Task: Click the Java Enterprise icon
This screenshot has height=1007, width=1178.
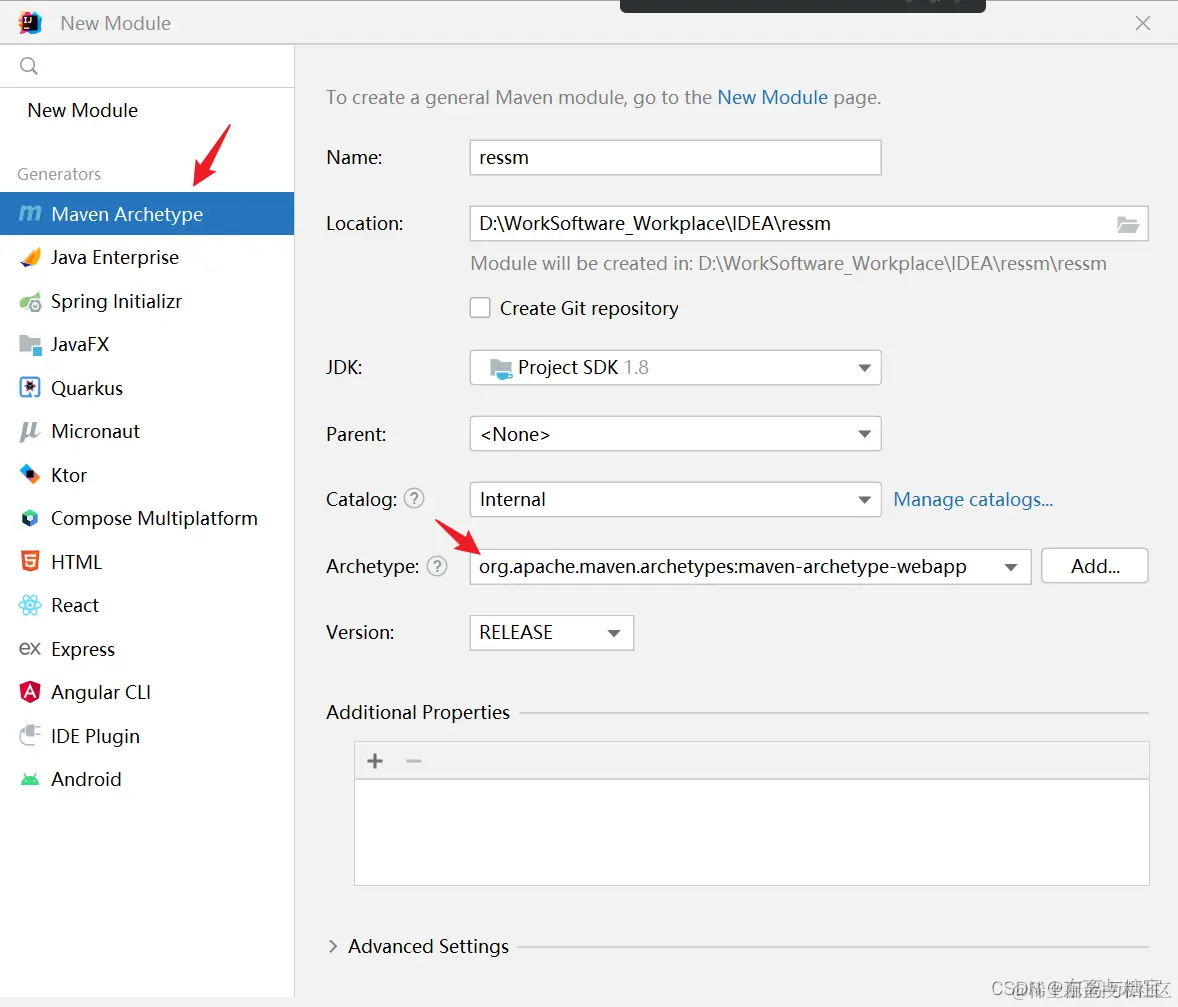Action: [30, 258]
